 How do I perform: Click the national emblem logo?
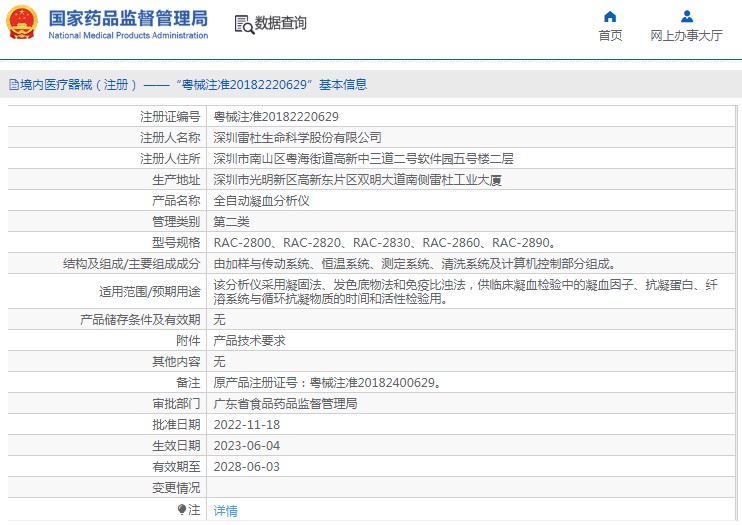tap(21, 22)
